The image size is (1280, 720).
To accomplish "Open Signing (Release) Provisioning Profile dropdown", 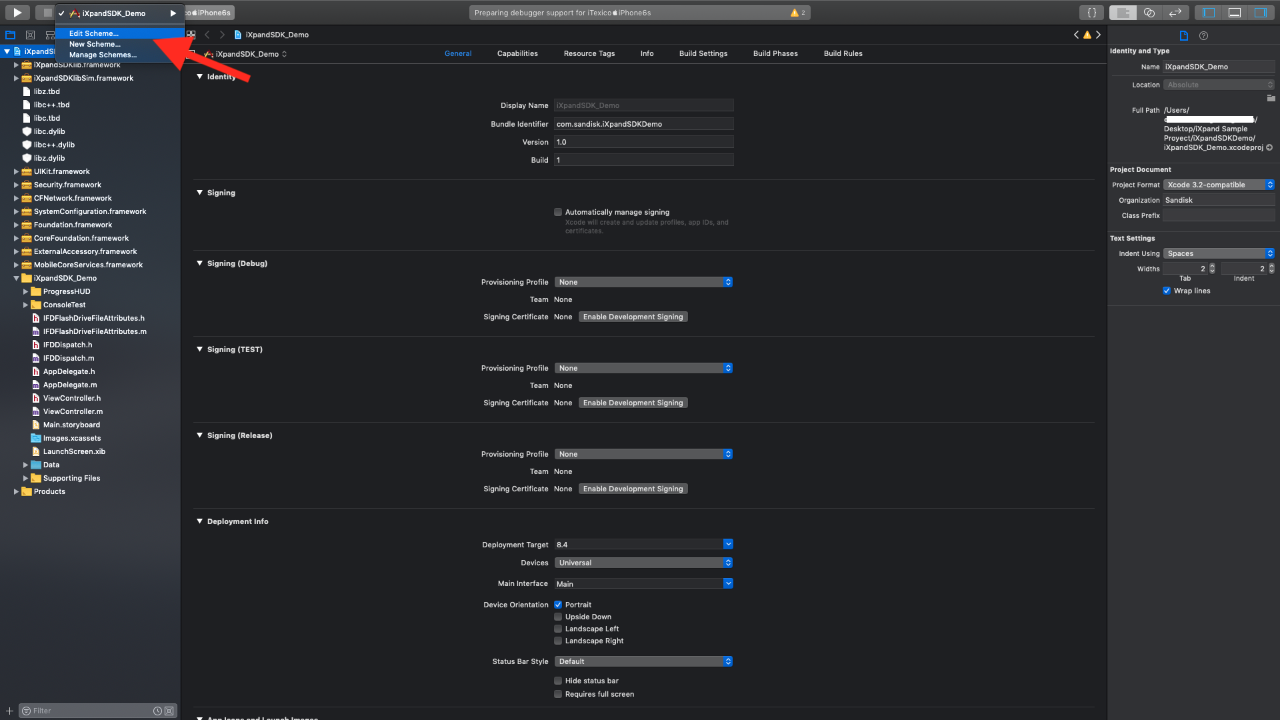I will tap(644, 454).
